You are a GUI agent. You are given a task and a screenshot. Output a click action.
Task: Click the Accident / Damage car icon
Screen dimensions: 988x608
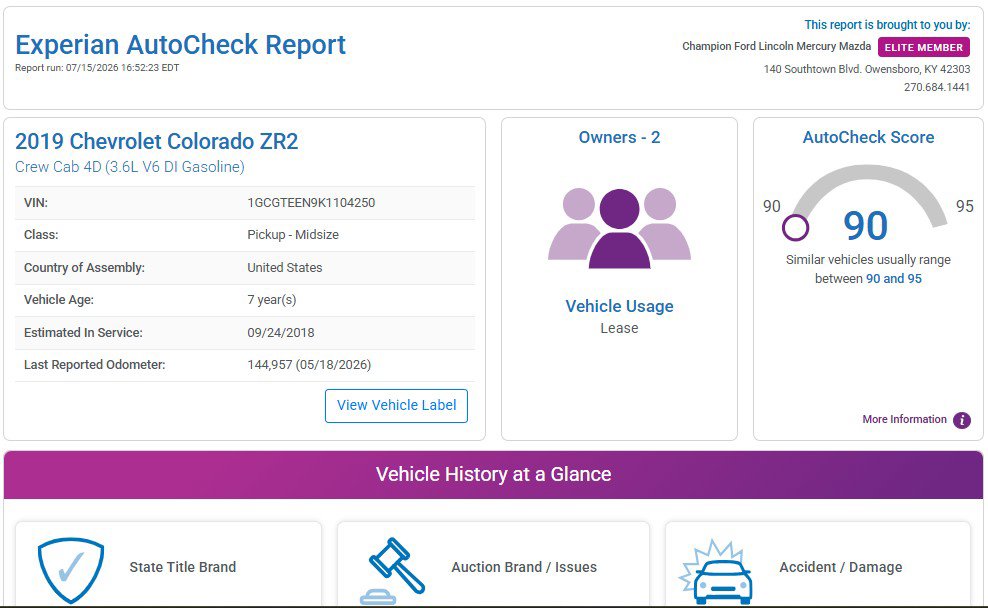[716, 571]
